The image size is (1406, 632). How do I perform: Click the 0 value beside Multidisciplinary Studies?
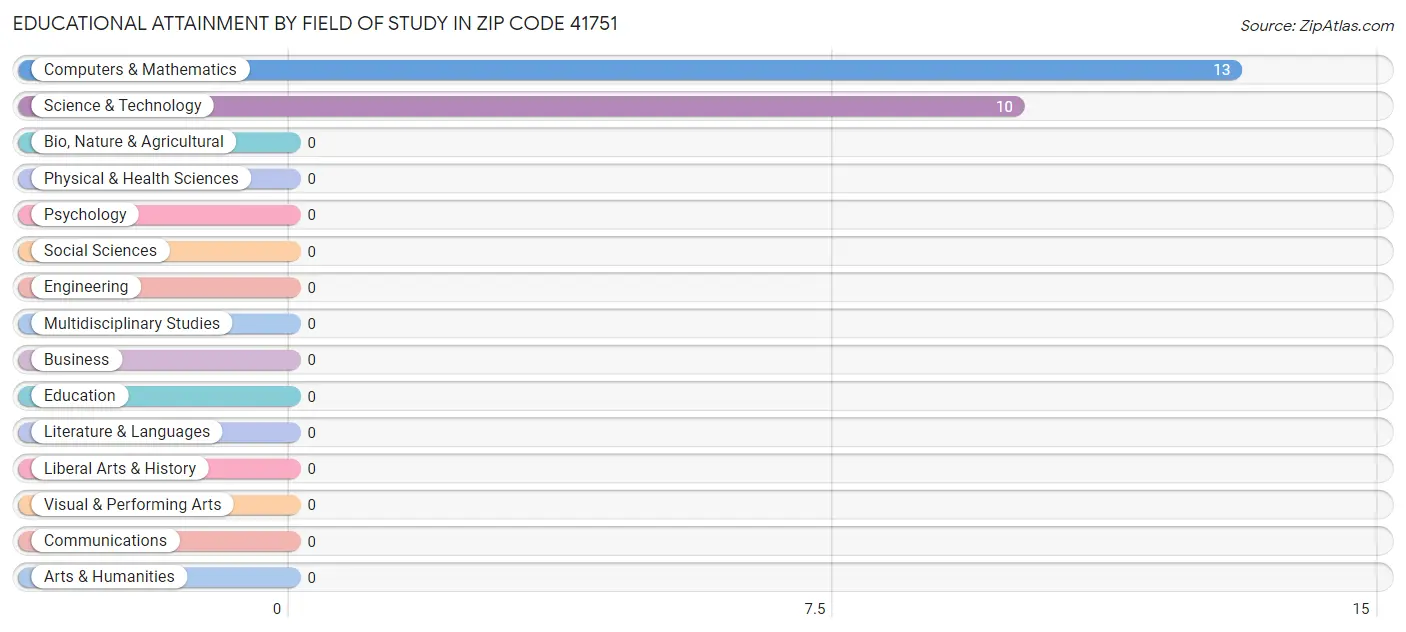point(312,324)
